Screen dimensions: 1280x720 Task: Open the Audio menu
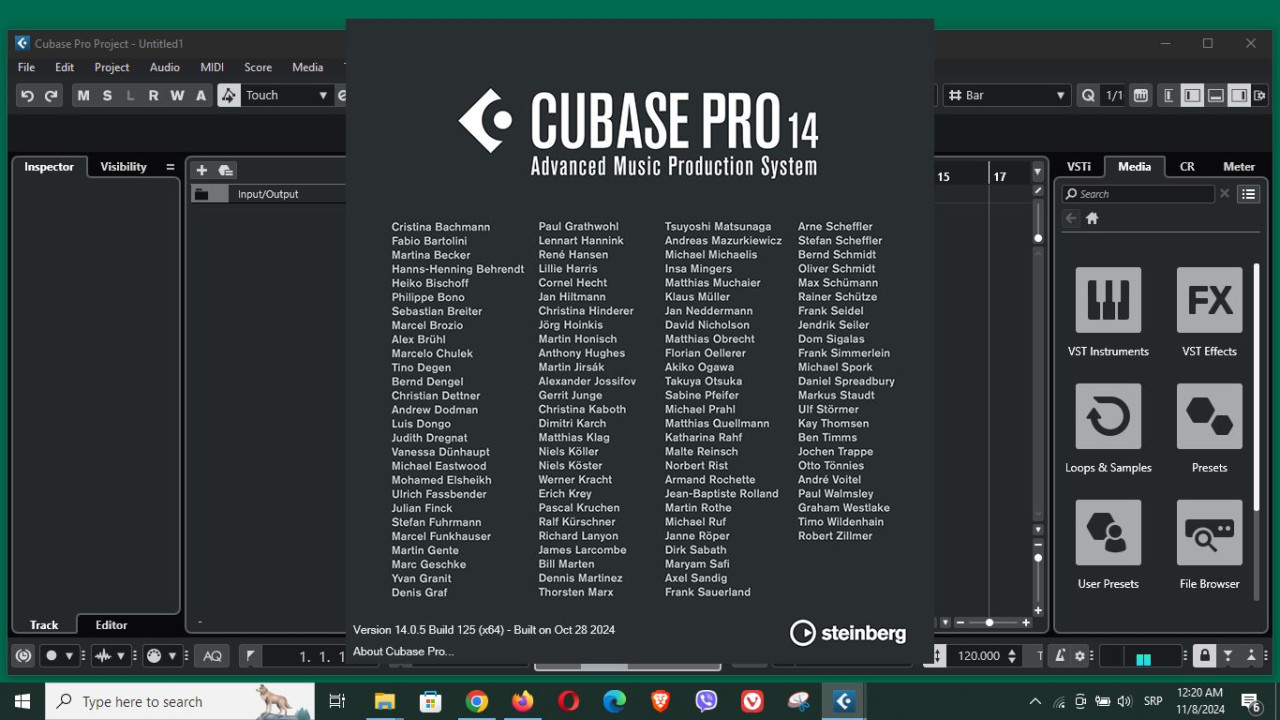165,67
